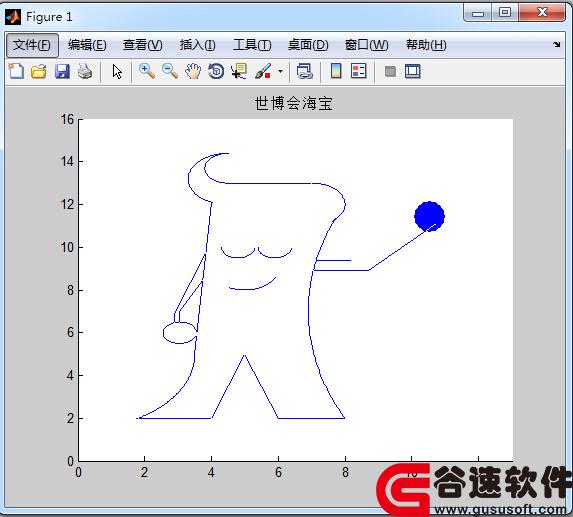Click the MATLAB logo in the title bar

(x=13, y=17)
